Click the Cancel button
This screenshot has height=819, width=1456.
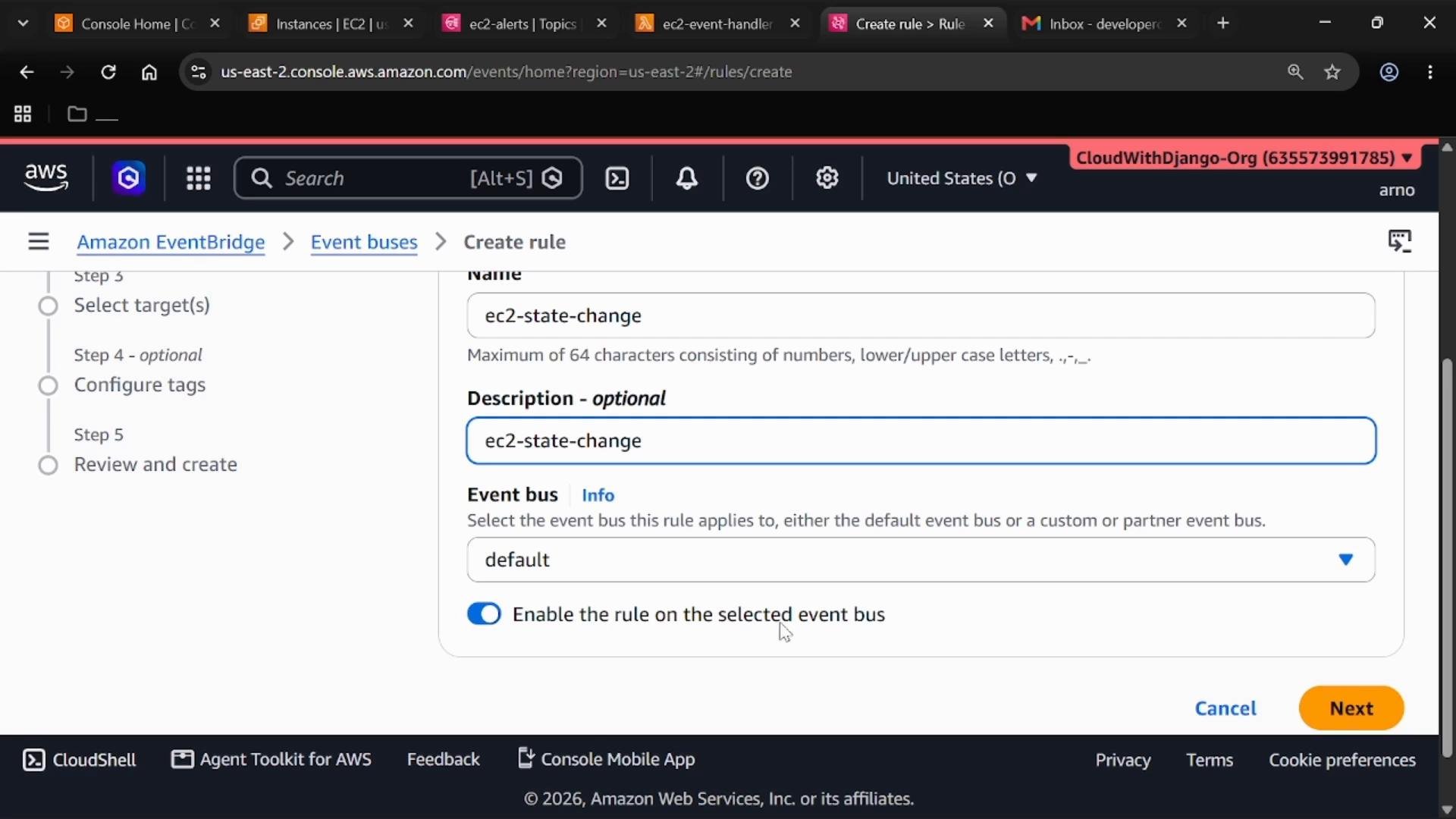[1225, 708]
